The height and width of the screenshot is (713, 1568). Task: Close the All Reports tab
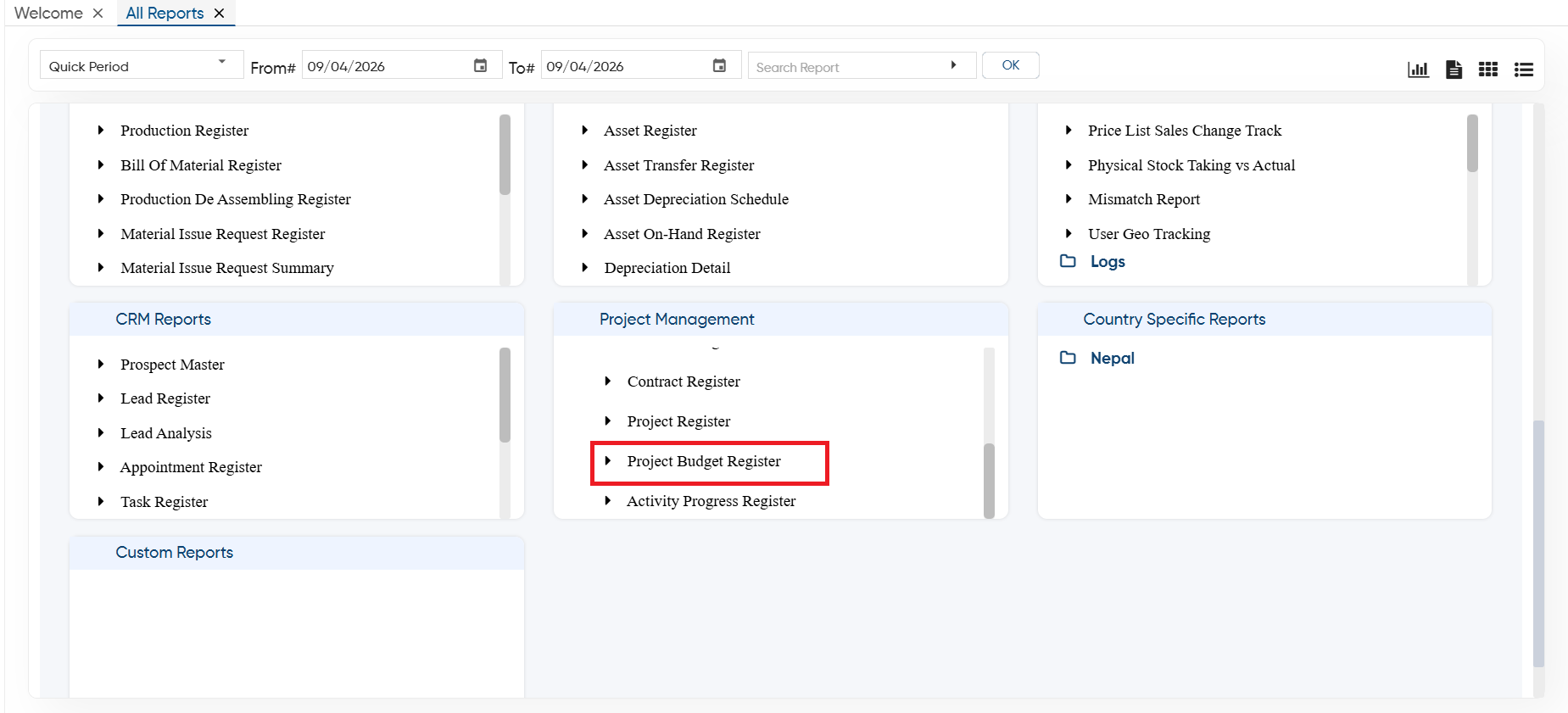(219, 13)
